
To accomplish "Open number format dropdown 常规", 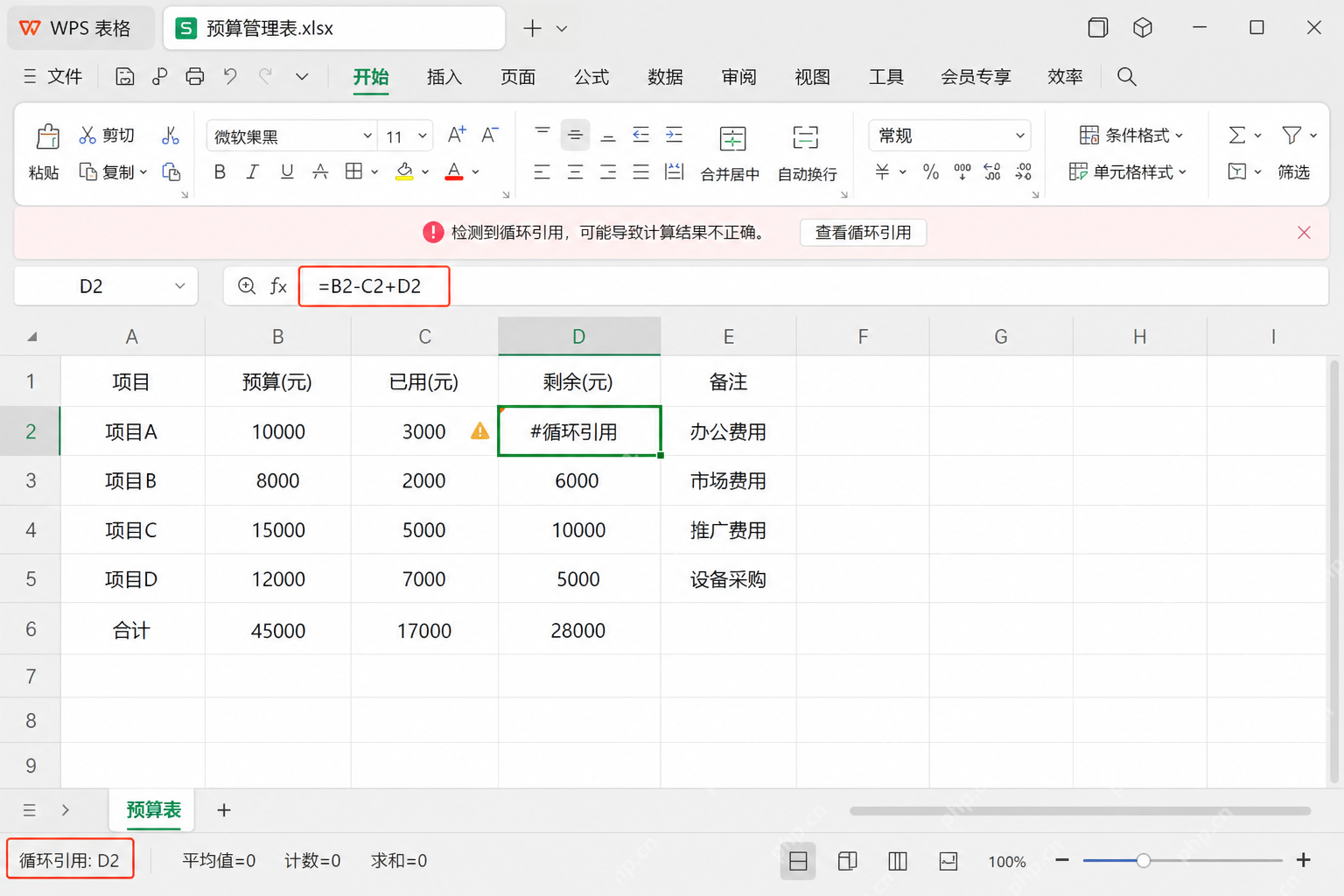I will 1019,136.
